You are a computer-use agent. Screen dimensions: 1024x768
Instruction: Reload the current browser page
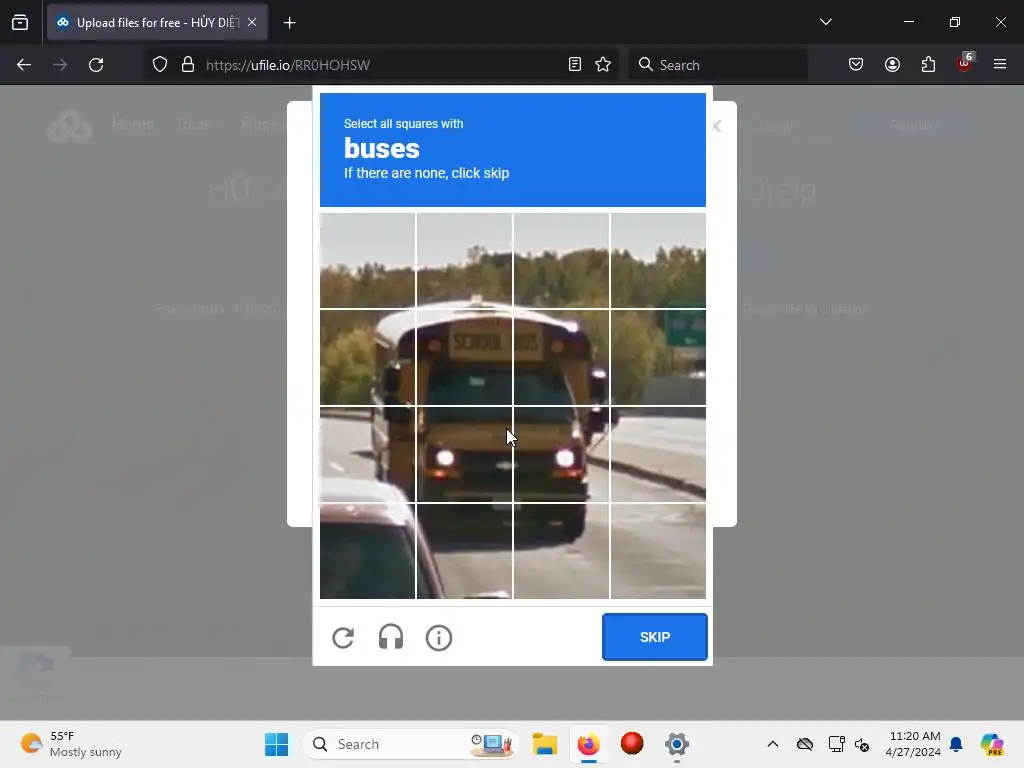(x=96, y=65)
